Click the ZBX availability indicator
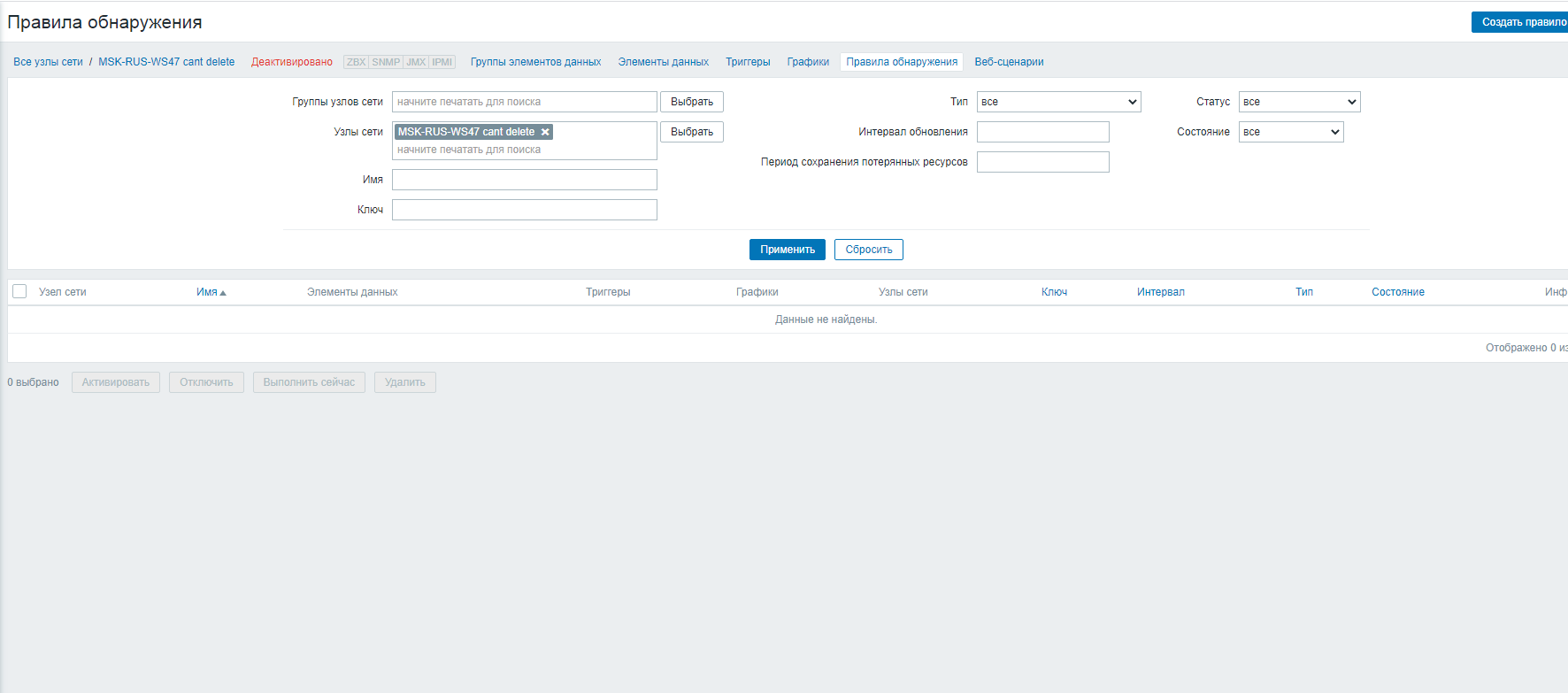Viewport: 1568px width, 693px height. point(356,62)
